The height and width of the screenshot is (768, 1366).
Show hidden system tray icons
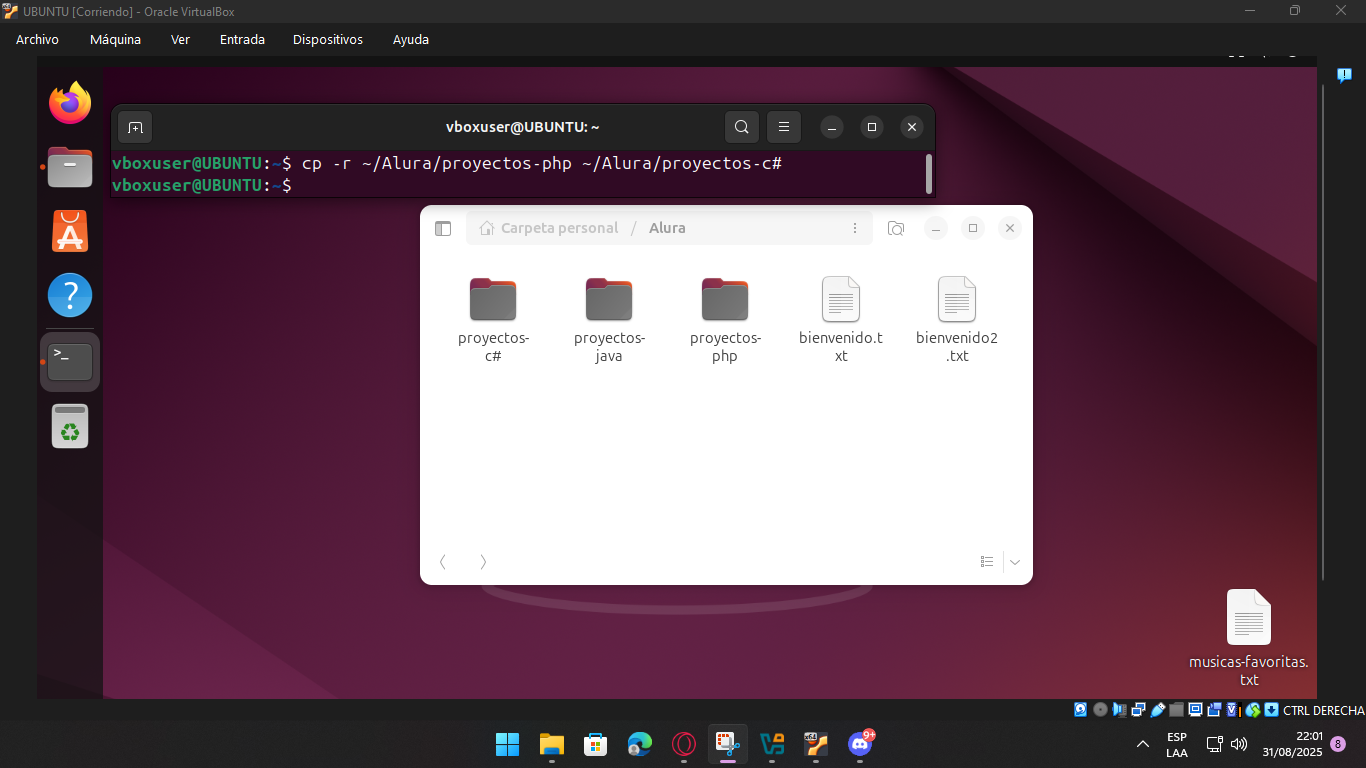point(1143,744)
